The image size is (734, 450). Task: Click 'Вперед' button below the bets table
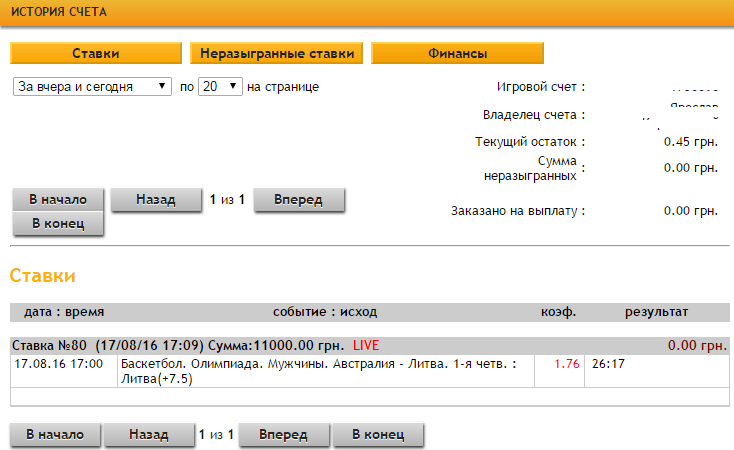pos(283,435)
